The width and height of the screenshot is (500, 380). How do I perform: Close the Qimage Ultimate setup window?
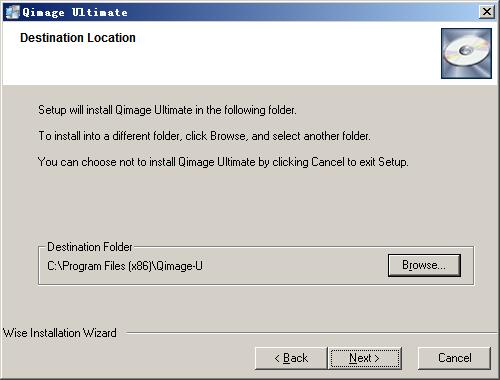[x=487, y=12]
